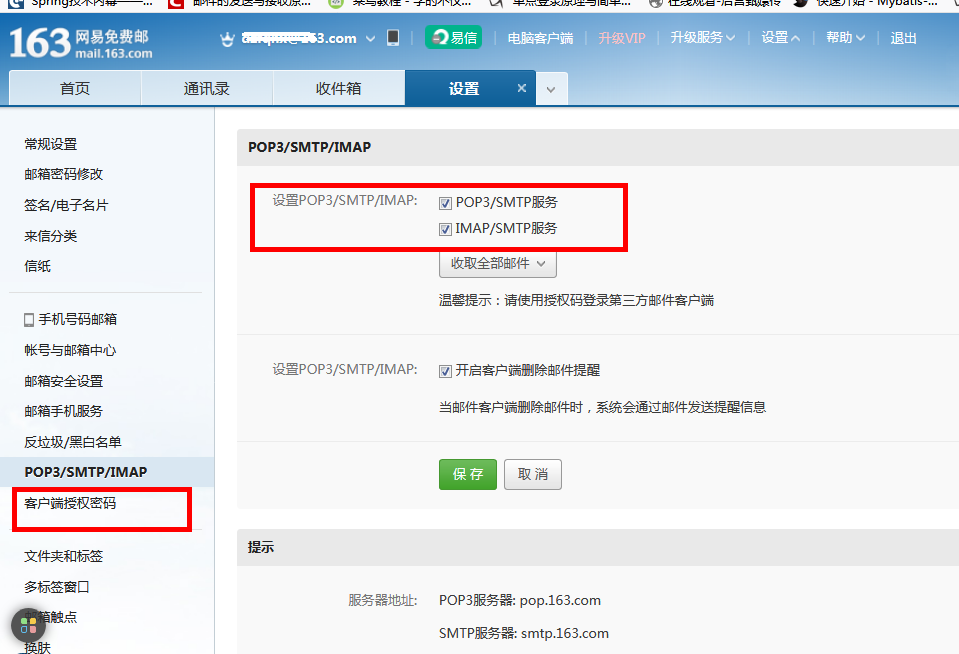
Task: Open 常规设置 in the sidebar
Action: 51,144
